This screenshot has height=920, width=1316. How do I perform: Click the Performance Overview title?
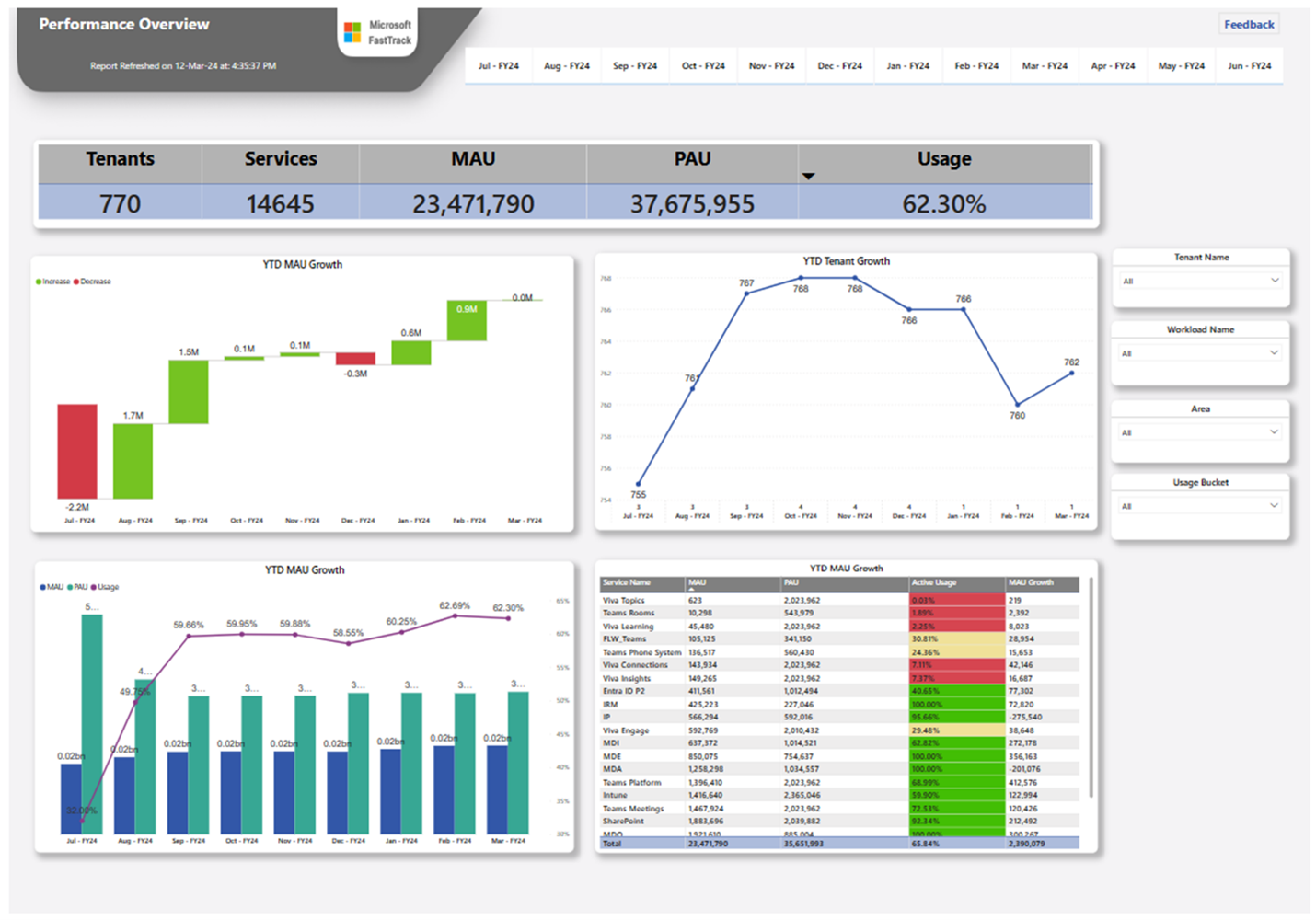click(124, 24)
